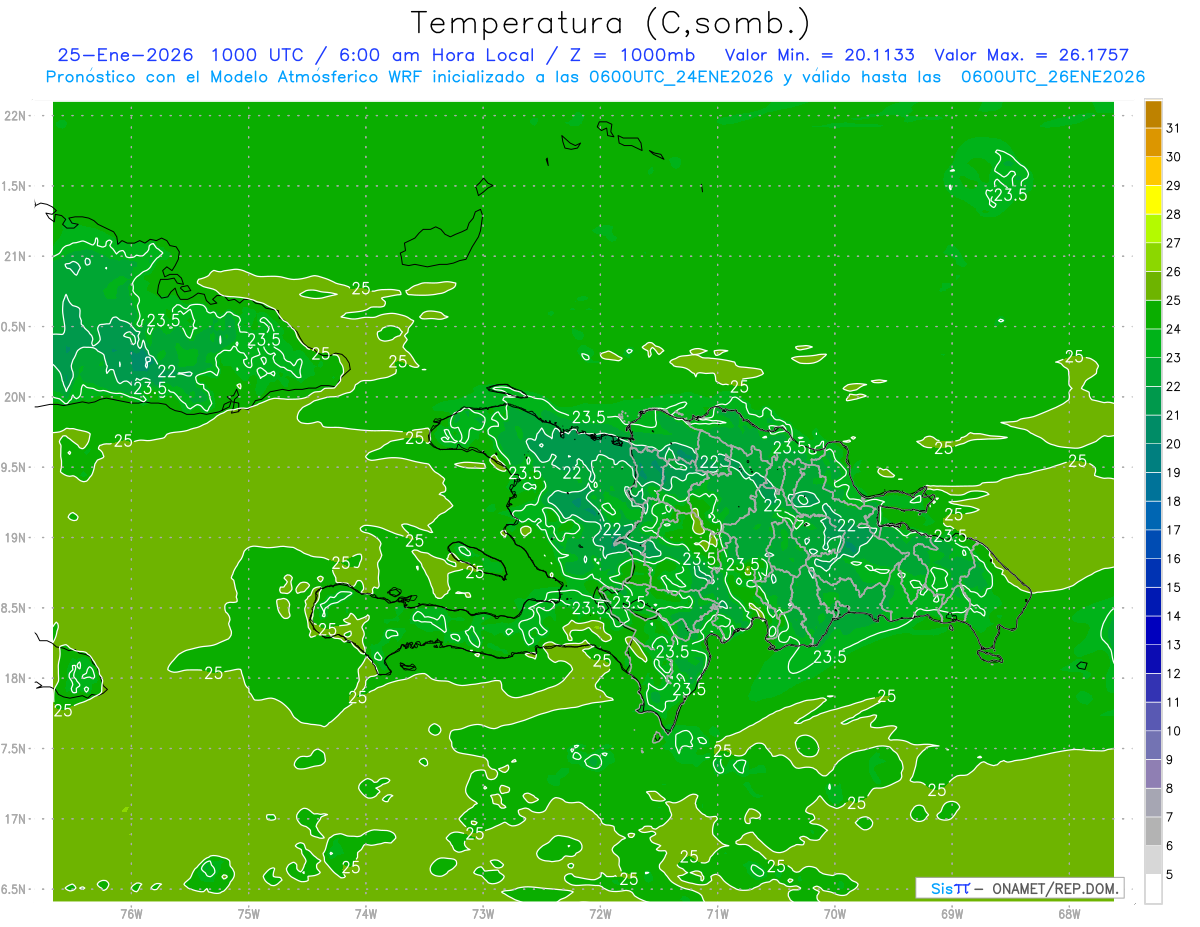Click the '5' legend scale label

[1170, 874]
